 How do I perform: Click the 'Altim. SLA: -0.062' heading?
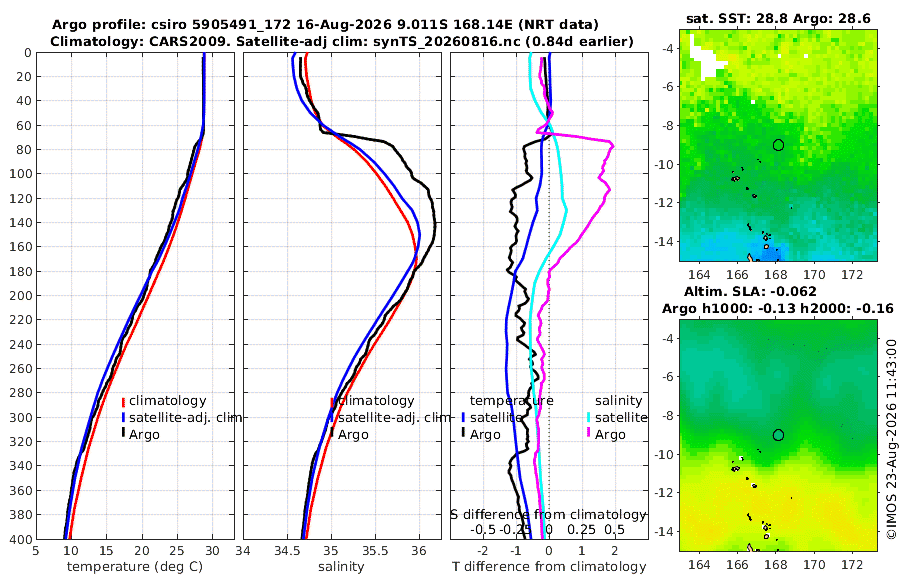tap(750, 291)
